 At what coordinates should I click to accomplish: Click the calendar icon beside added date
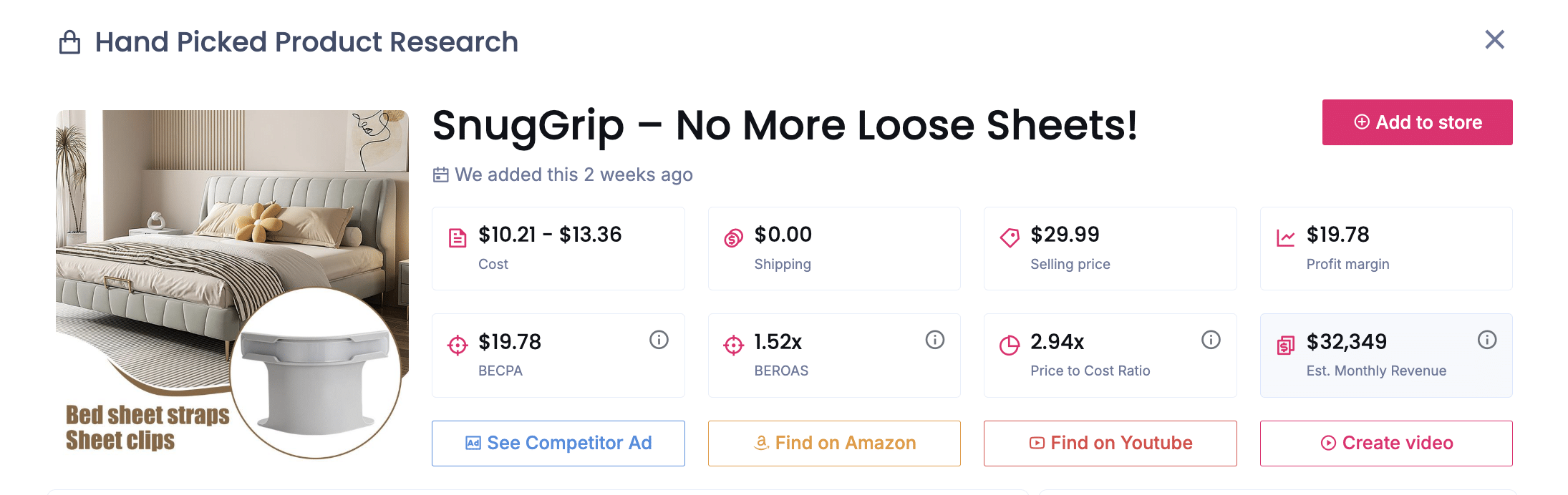pos(440,175)
